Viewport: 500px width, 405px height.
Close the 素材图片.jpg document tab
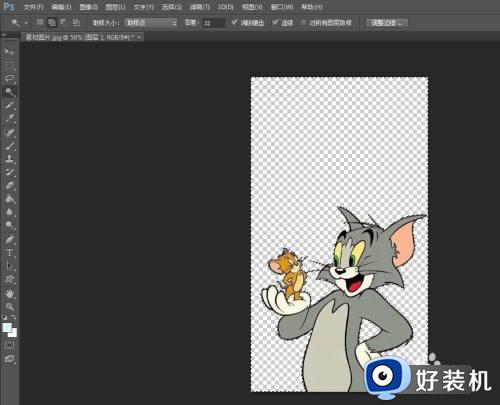click(139, 37)
